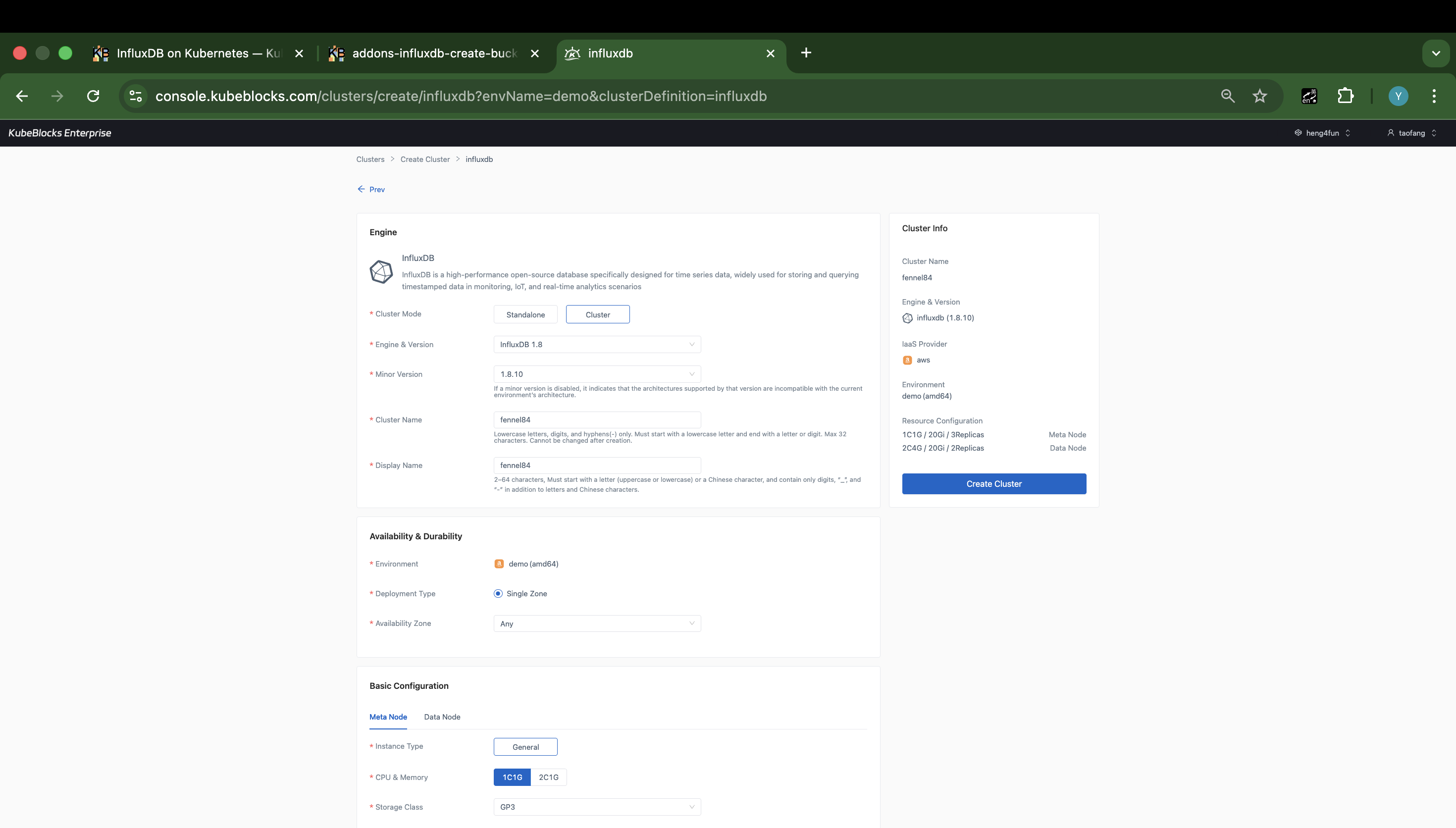
Task: Choose the General instance type
Action: coord(525,747)
